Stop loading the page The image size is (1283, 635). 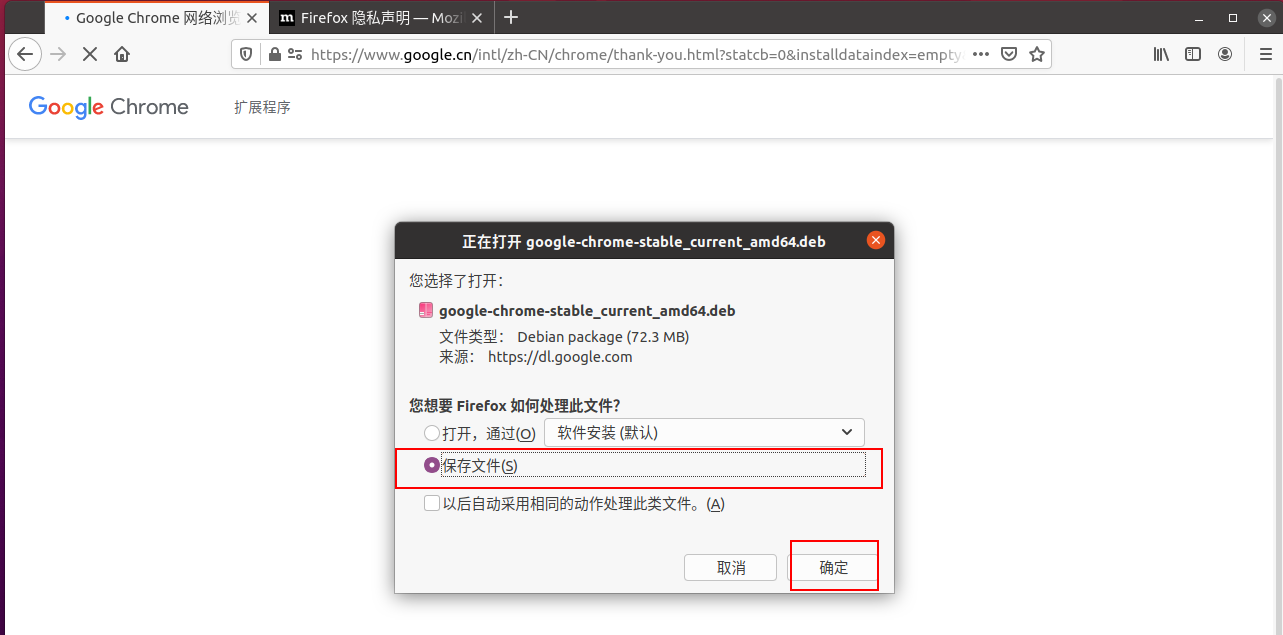click(x=90, y=54)
